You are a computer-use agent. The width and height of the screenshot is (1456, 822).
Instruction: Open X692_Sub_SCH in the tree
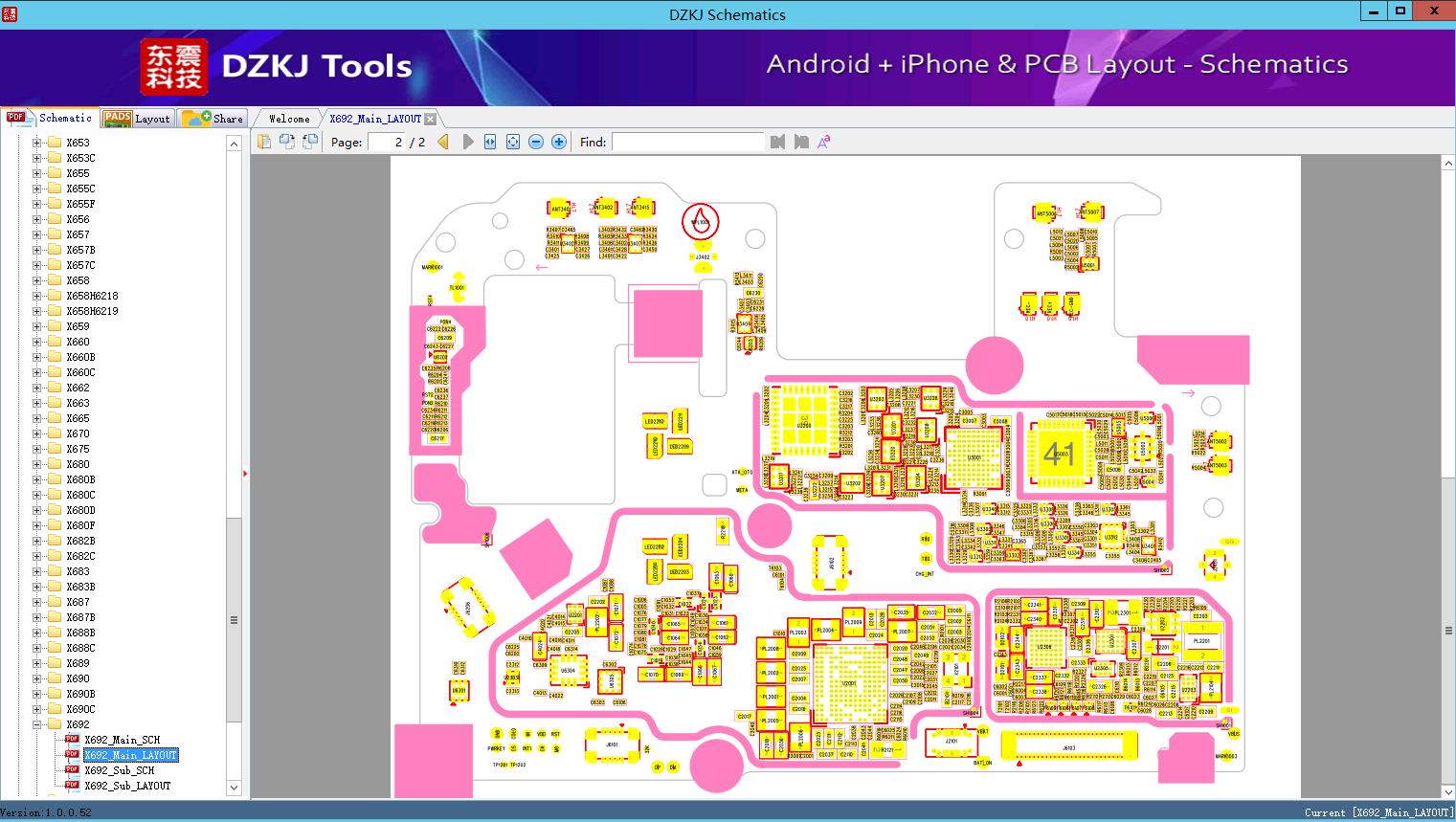click(x=120, y=770)
